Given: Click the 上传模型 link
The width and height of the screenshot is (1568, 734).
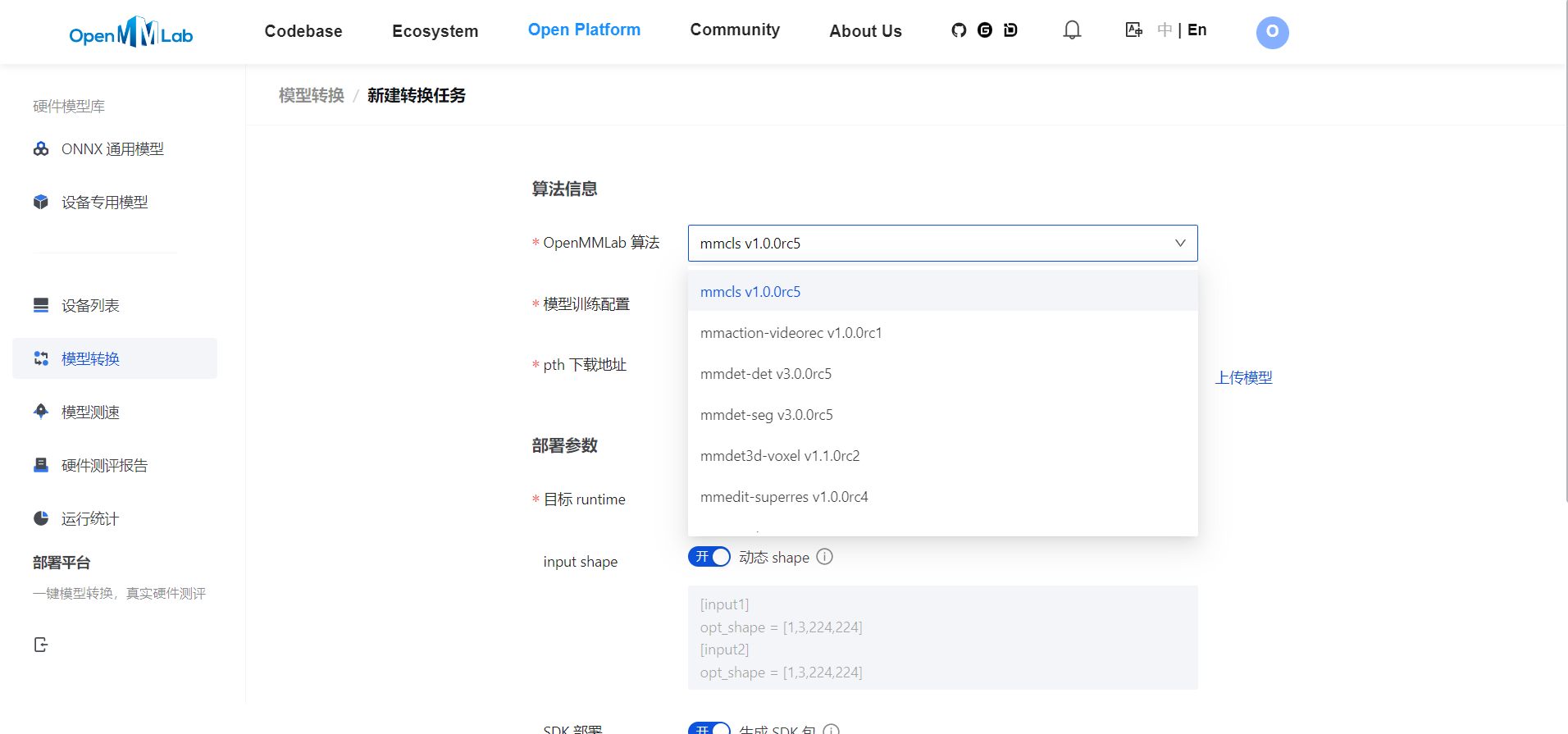Looking at the screenshot, I should coord(1244,377).
